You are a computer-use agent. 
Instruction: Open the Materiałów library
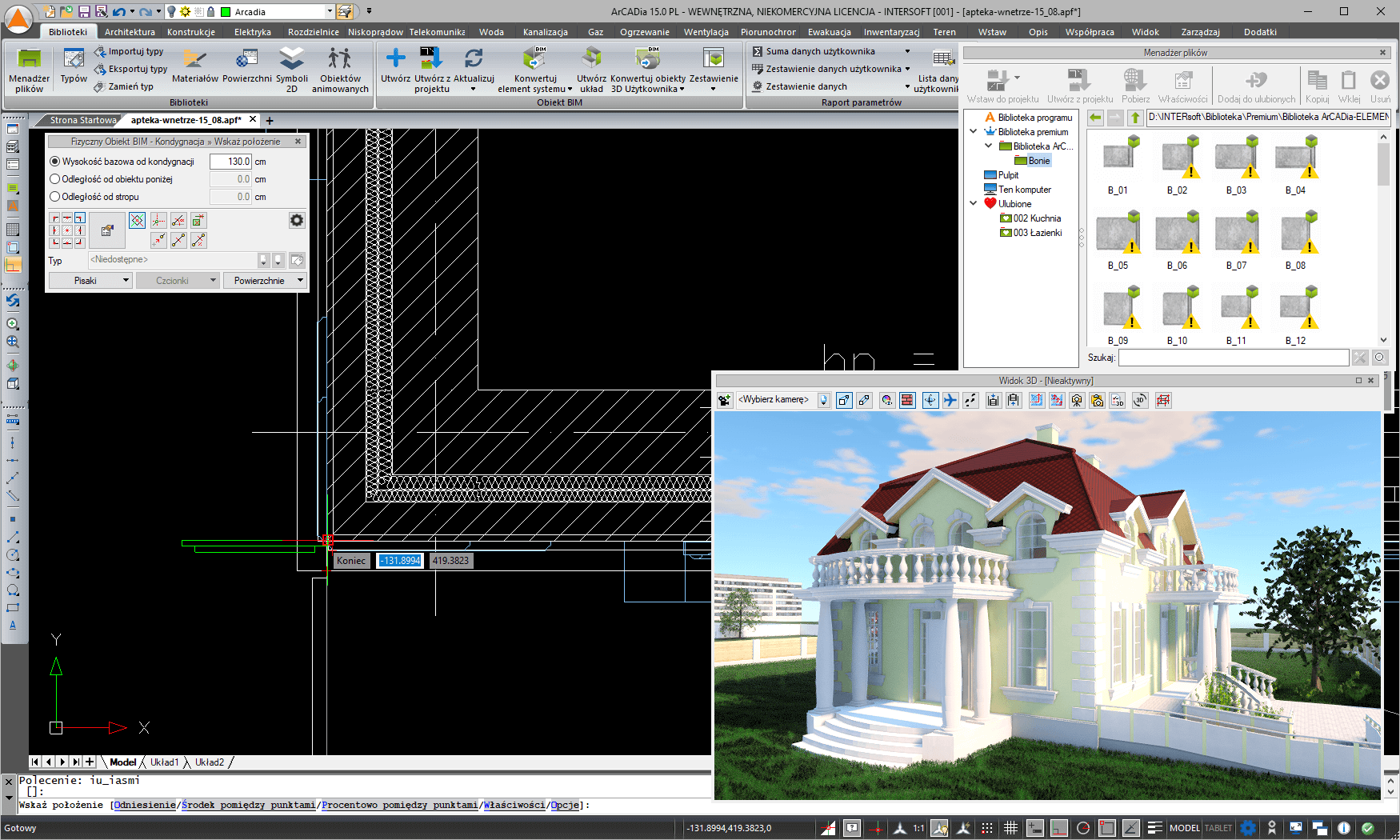click(195, 66)
